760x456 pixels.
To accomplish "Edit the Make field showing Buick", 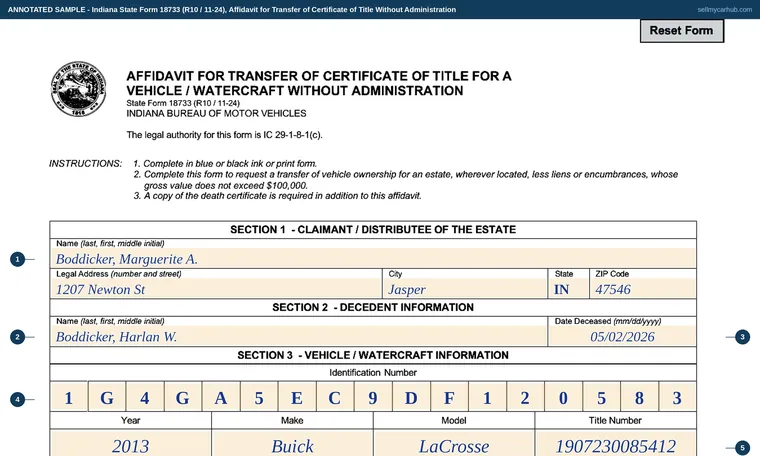I will (292, 443).
